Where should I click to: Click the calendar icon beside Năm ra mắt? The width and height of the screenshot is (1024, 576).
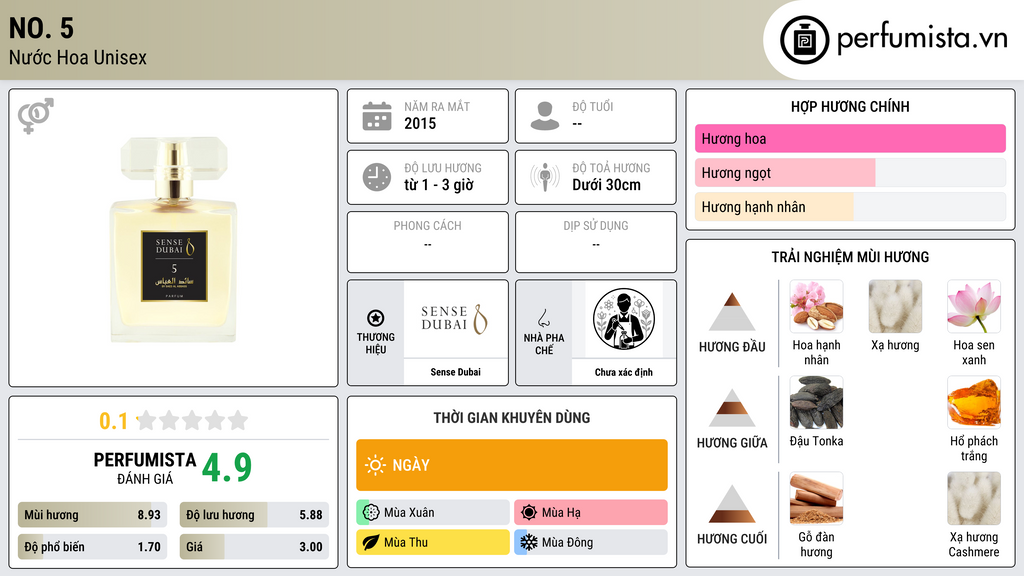pyautogui.click(x=377, y=116)
